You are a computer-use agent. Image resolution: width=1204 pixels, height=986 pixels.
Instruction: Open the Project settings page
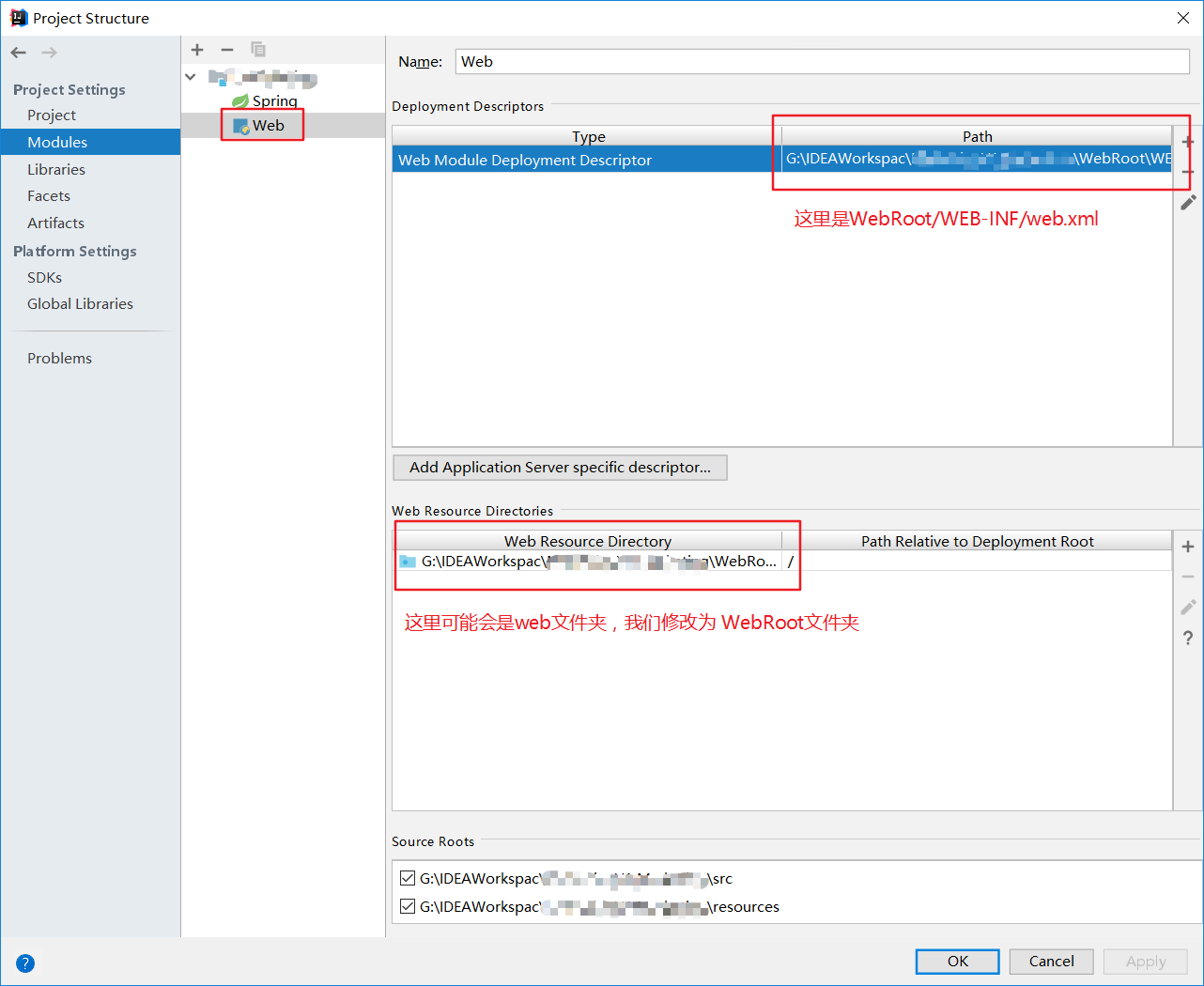pos(52,115)
